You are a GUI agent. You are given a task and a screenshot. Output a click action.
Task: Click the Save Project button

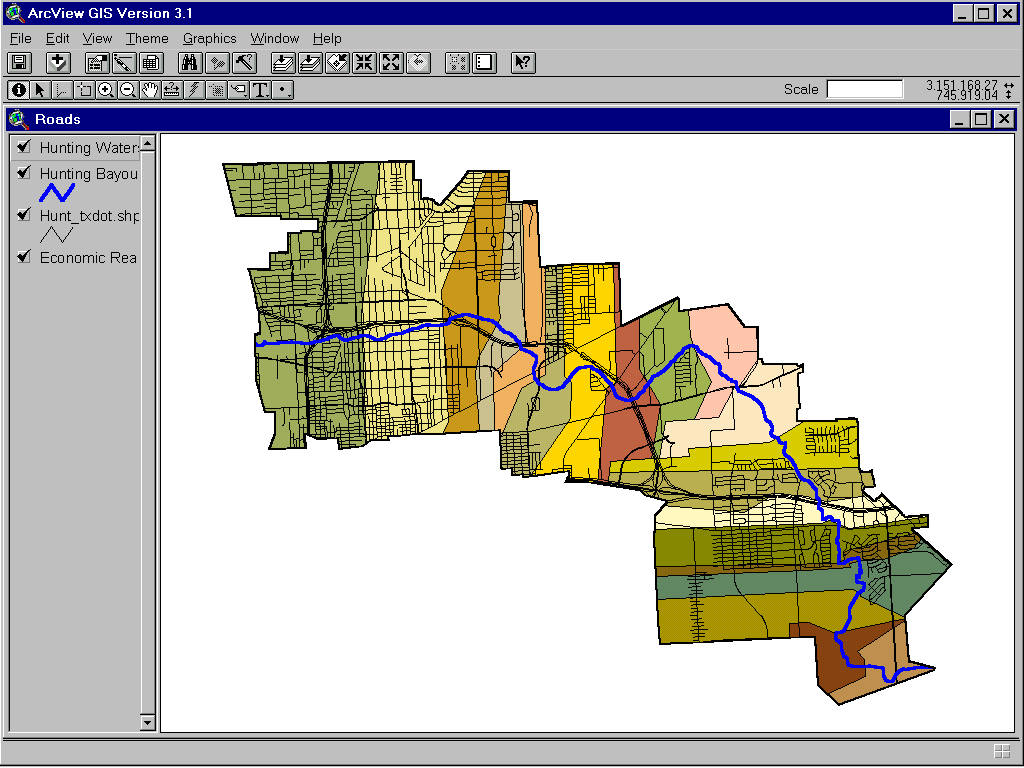18,62
